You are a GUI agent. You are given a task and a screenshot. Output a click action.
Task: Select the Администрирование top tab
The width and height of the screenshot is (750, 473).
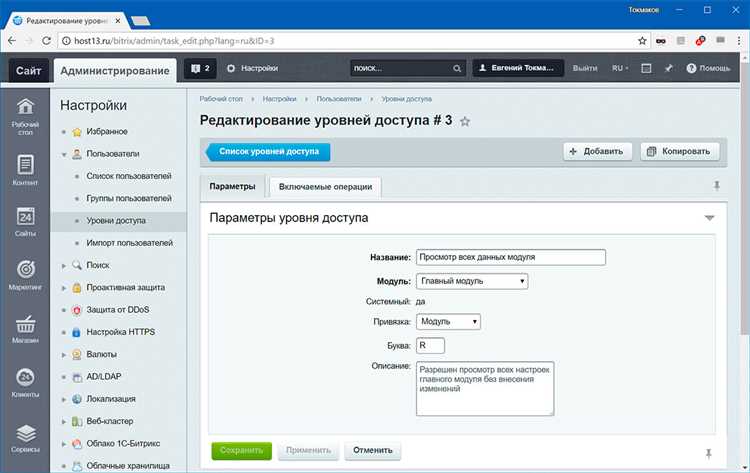point(115,71)
